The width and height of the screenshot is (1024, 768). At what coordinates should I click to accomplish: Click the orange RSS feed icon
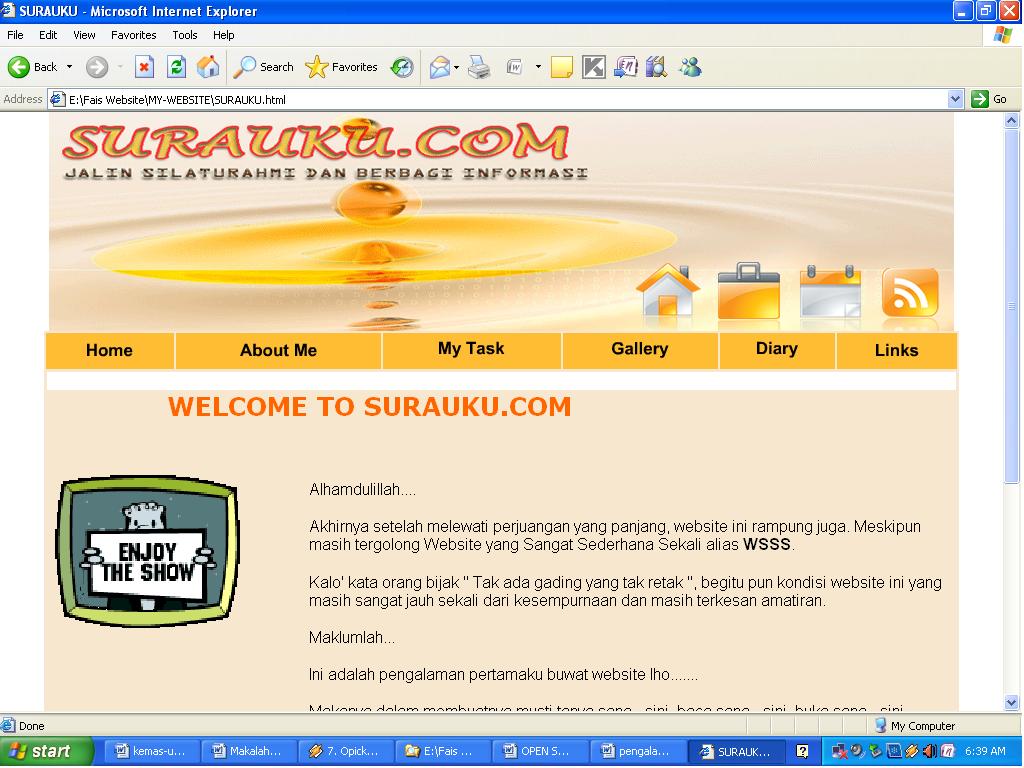(x=910, y=292)
